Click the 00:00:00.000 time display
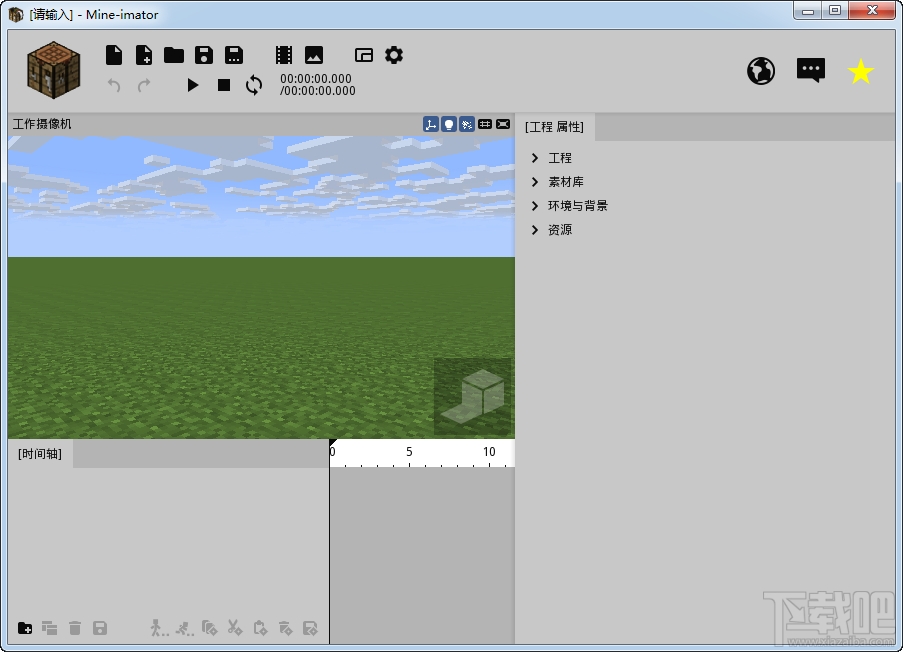The image size is (903, 652). pyautogui.click(x=316, y=78)
